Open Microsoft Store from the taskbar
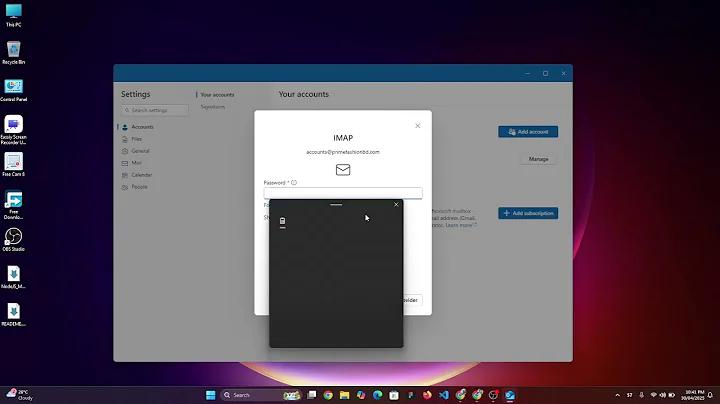This screenshot has height=404, width=720. tap(394, 395)
